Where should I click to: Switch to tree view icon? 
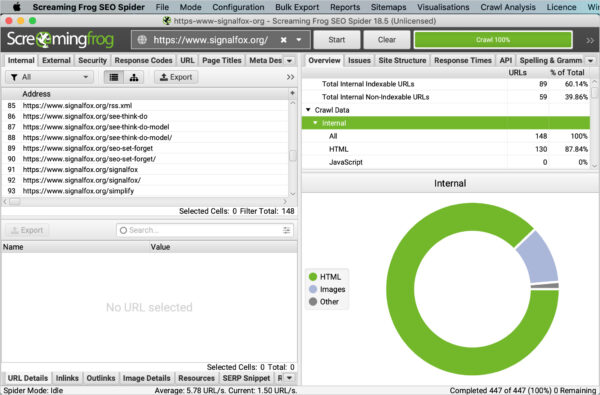(134, 77)
